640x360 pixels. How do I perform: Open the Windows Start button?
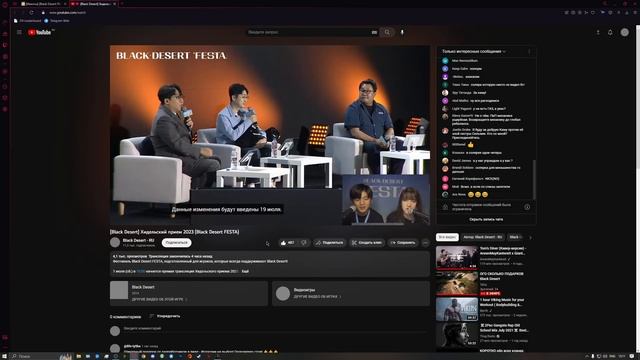click(4, 356)
